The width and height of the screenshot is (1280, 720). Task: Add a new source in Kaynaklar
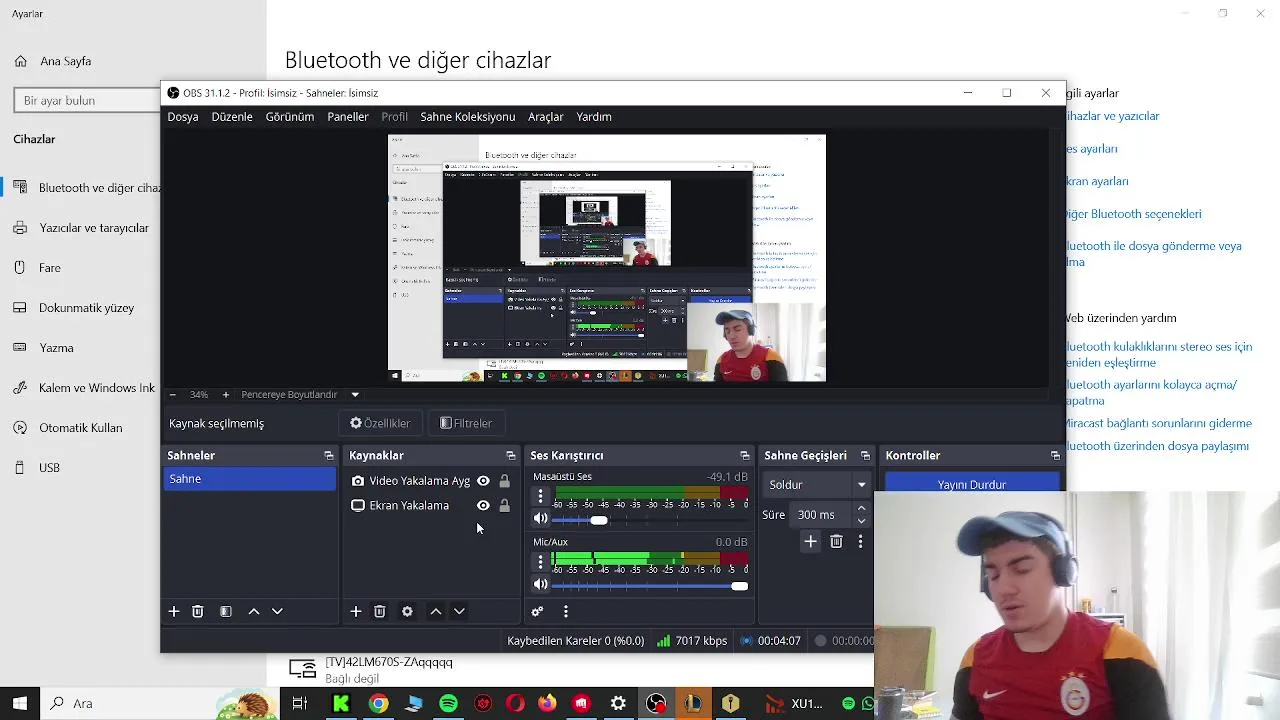pyautogui.click(x=355, y=611)
